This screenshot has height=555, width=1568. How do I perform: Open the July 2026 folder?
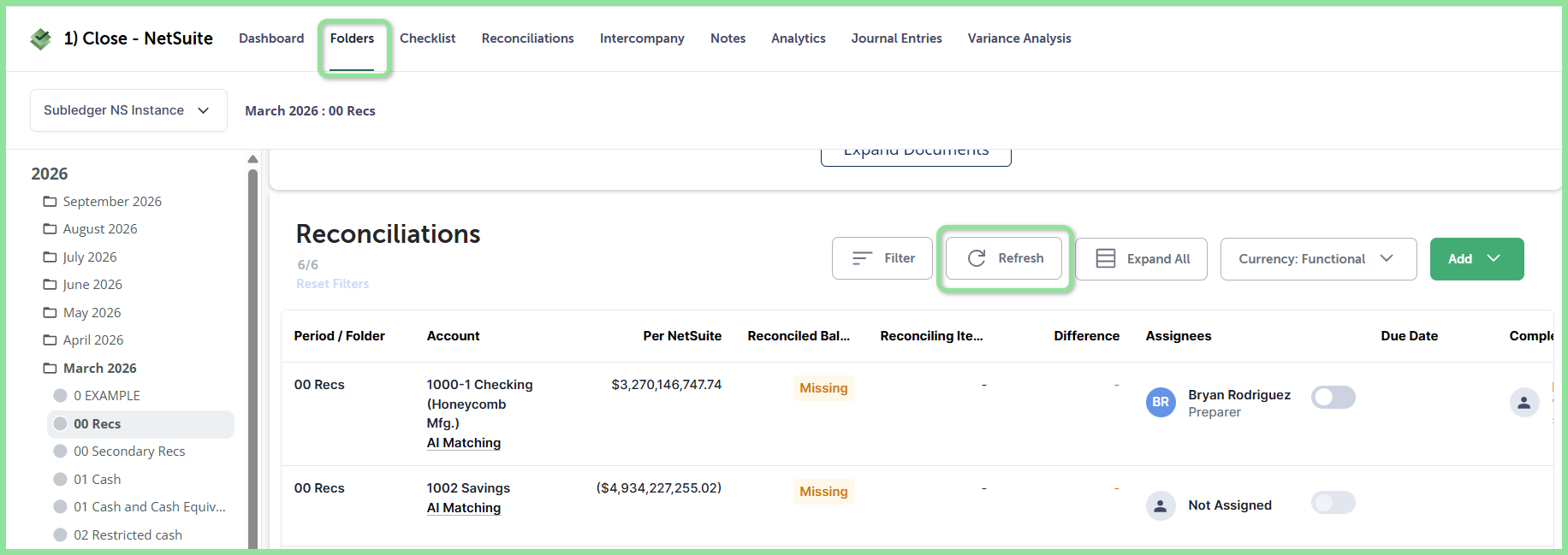(90, 257)
